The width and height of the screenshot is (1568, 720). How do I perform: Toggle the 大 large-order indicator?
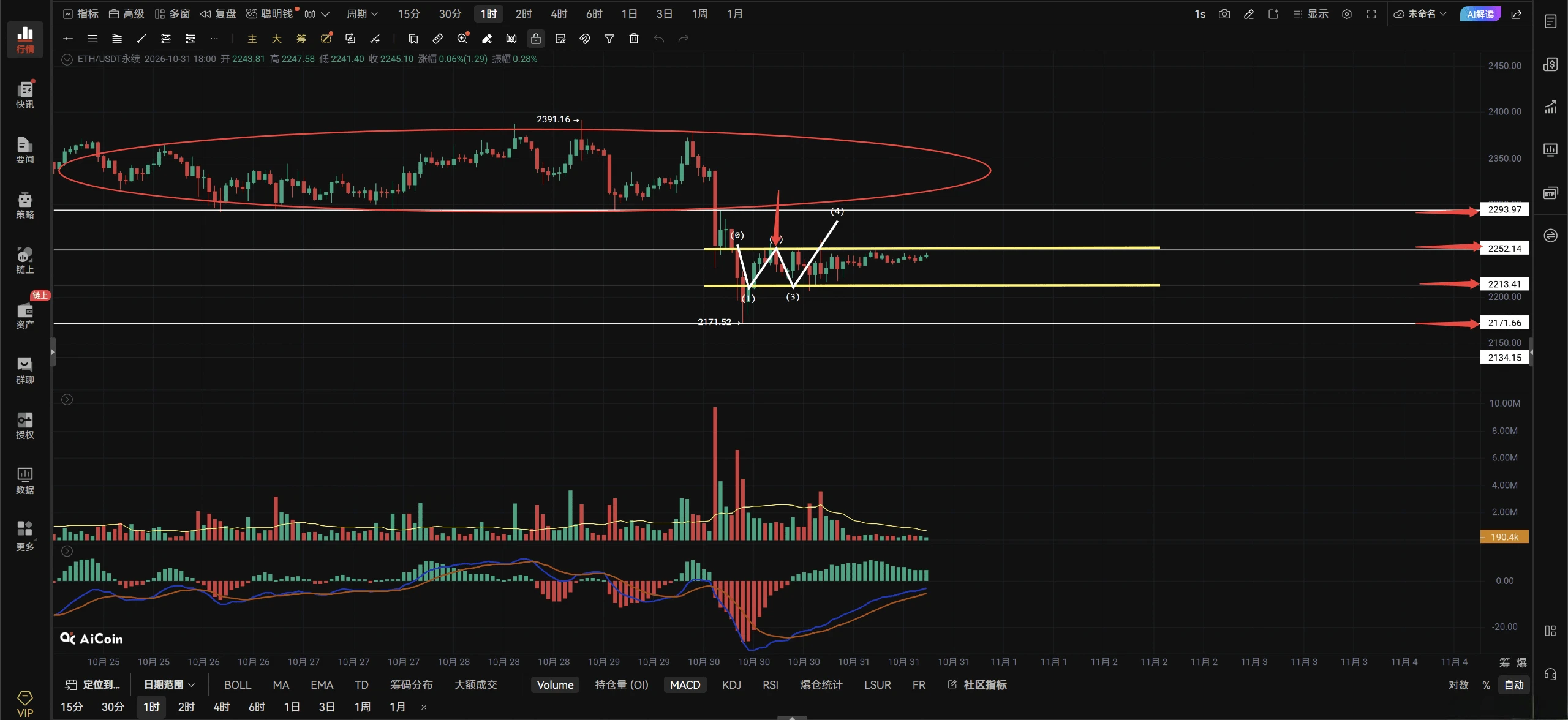click(276, 39)
